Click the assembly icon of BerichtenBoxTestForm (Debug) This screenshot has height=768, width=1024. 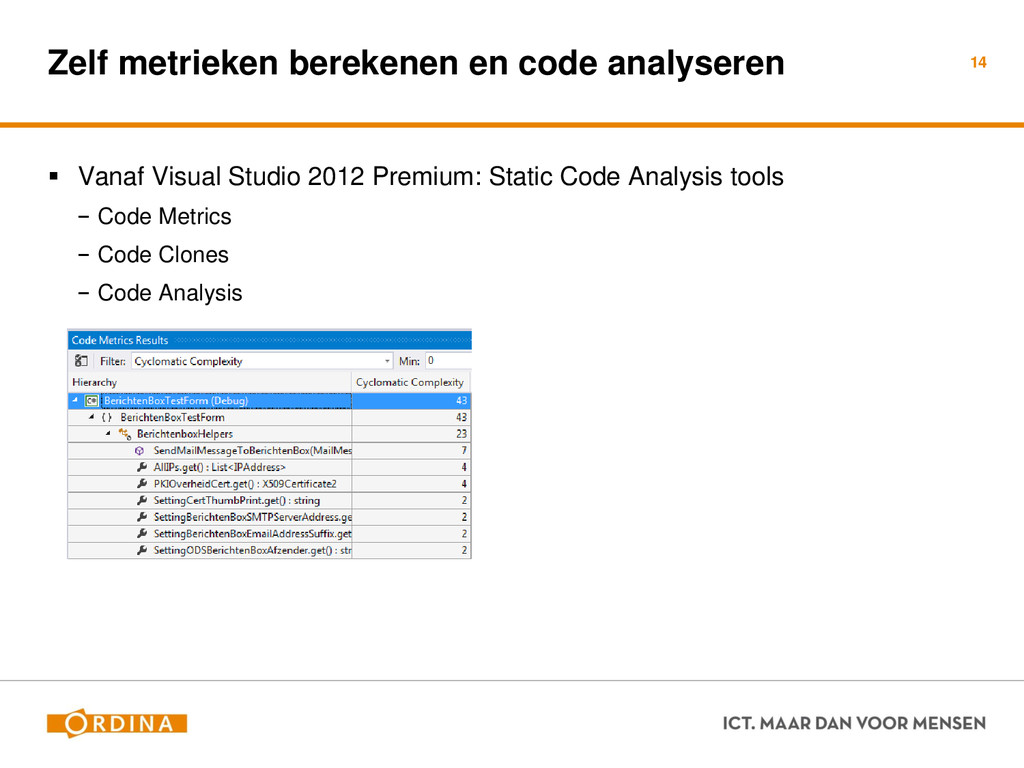pos(92,400)
